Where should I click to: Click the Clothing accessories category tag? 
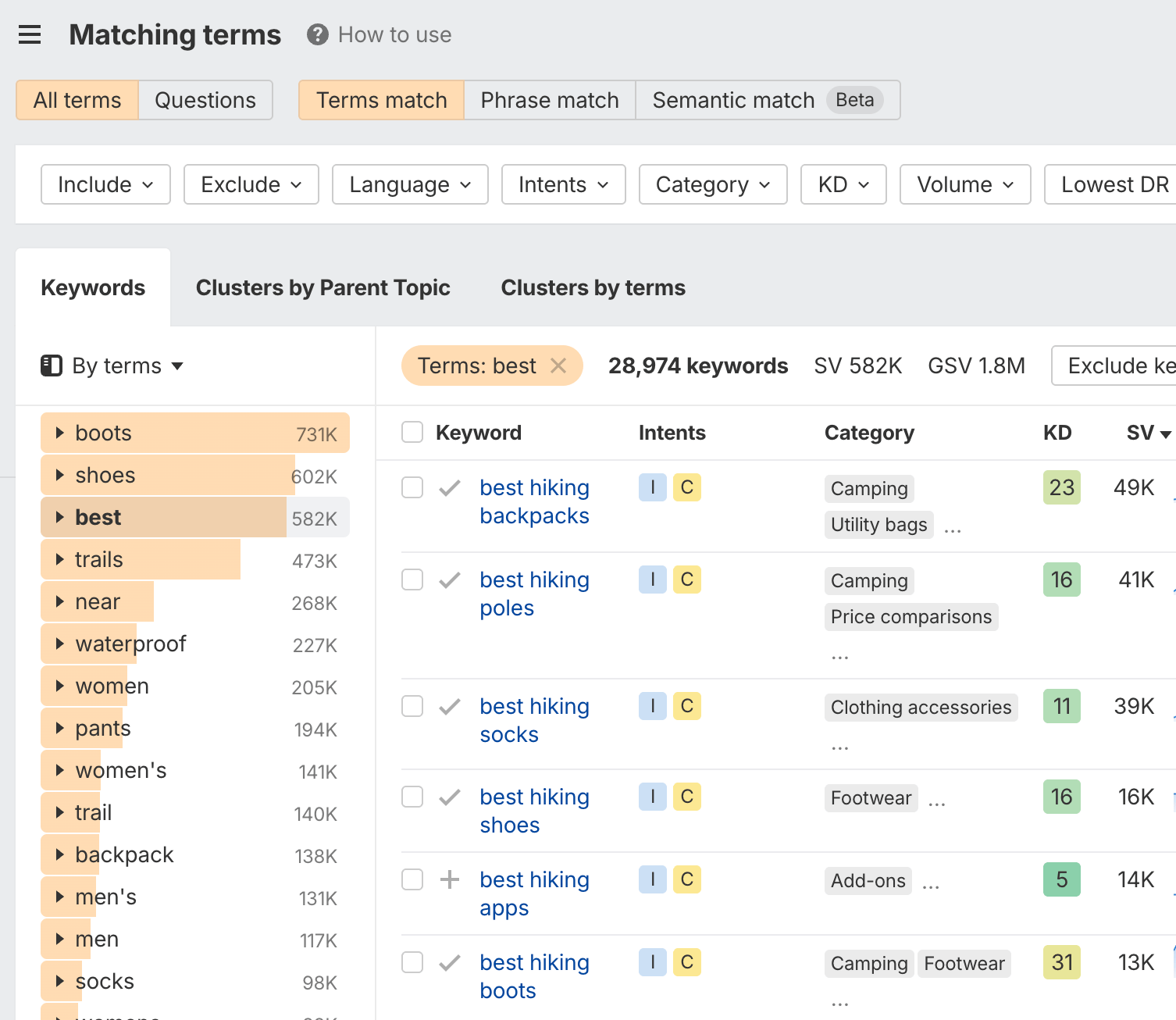(x=921, y=708)
